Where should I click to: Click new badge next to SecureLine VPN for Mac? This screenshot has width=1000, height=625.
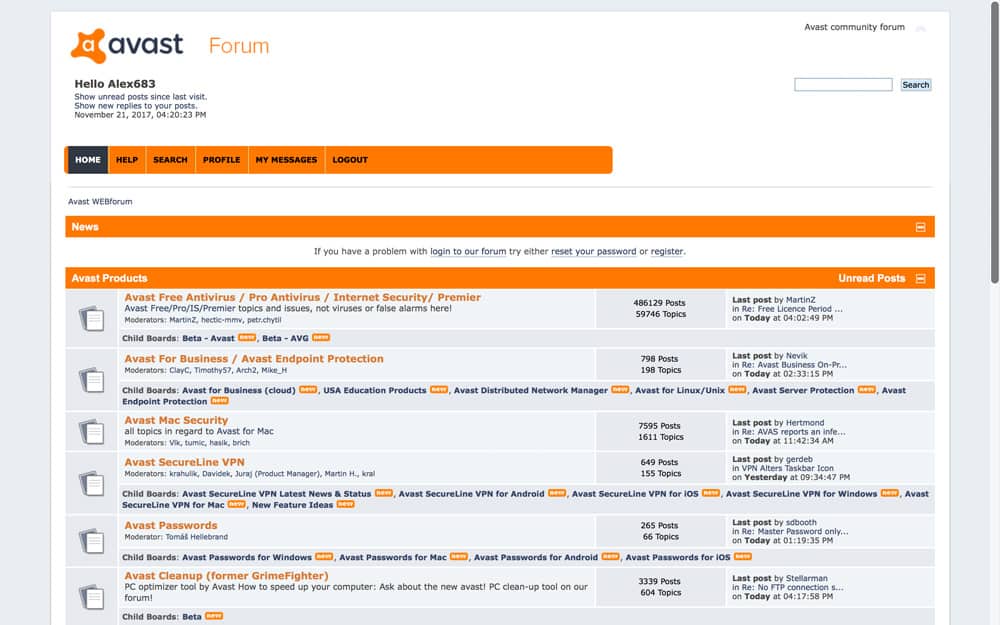[237, 504]
